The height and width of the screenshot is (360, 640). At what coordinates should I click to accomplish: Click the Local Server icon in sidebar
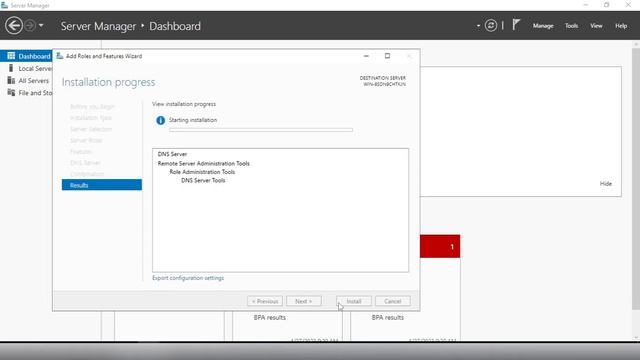11,68
